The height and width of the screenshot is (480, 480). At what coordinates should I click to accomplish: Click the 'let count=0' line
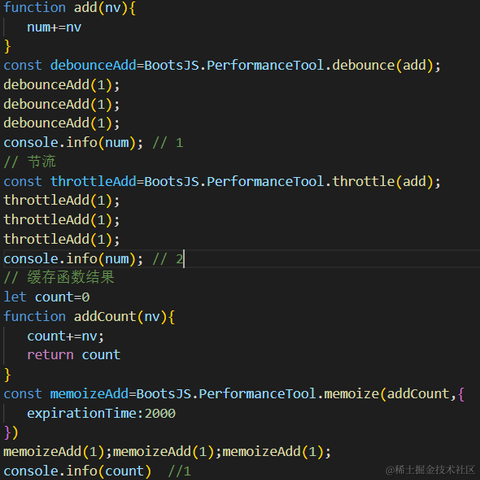[x=47, y=297]
